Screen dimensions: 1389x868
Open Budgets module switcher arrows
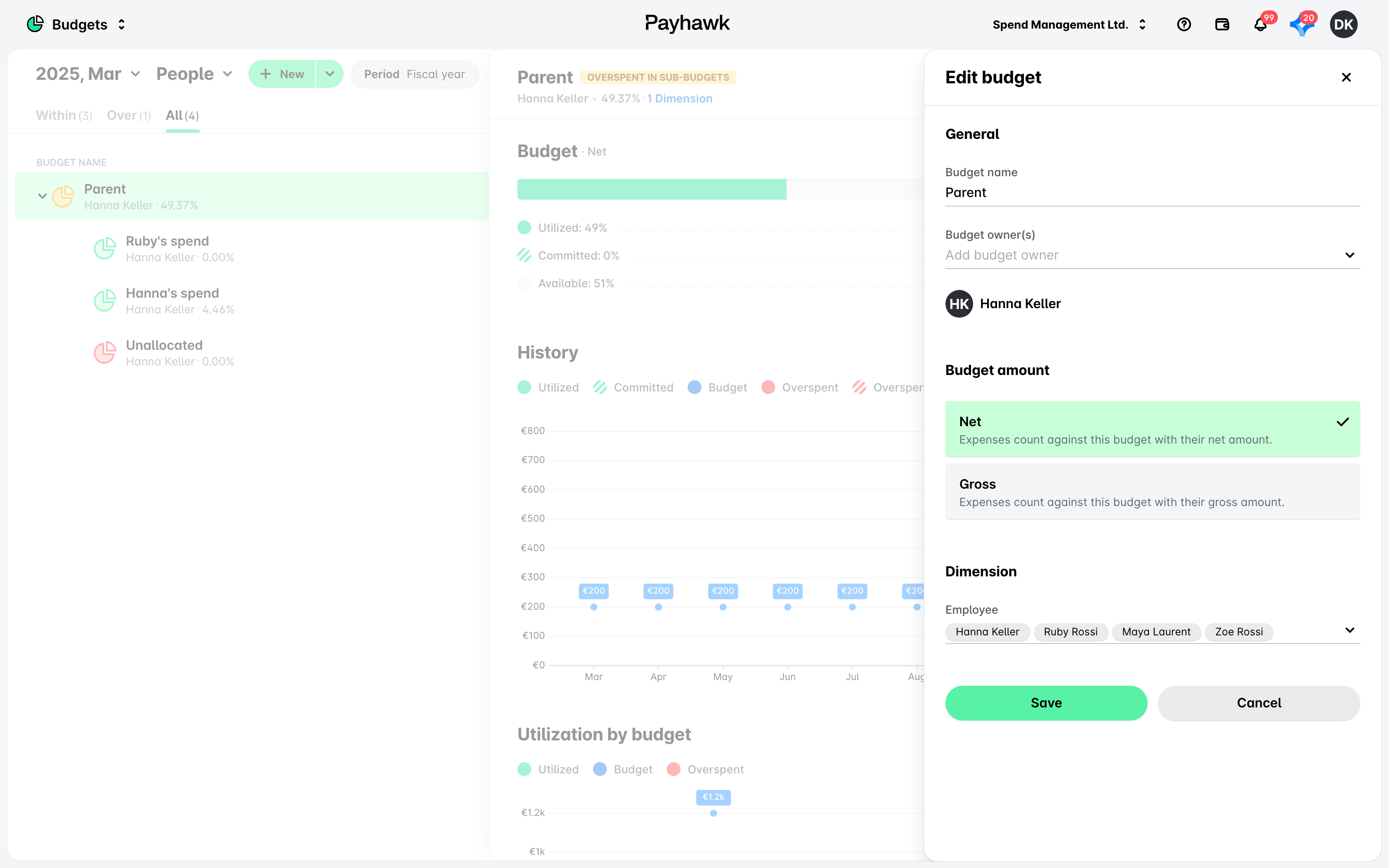click(x=121, y=24)
